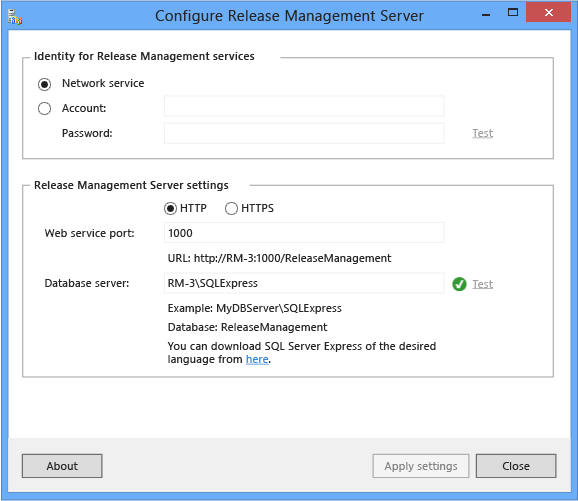Focus the Account input field

pyautogui.click(x=304, y=107)
